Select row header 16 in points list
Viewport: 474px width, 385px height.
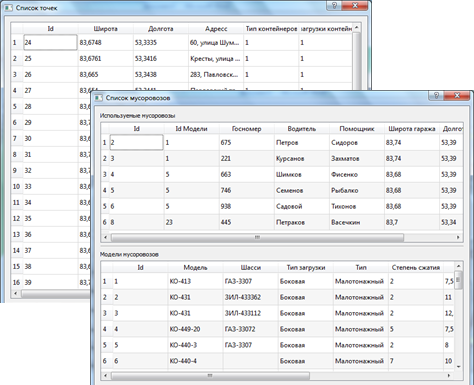16,282
